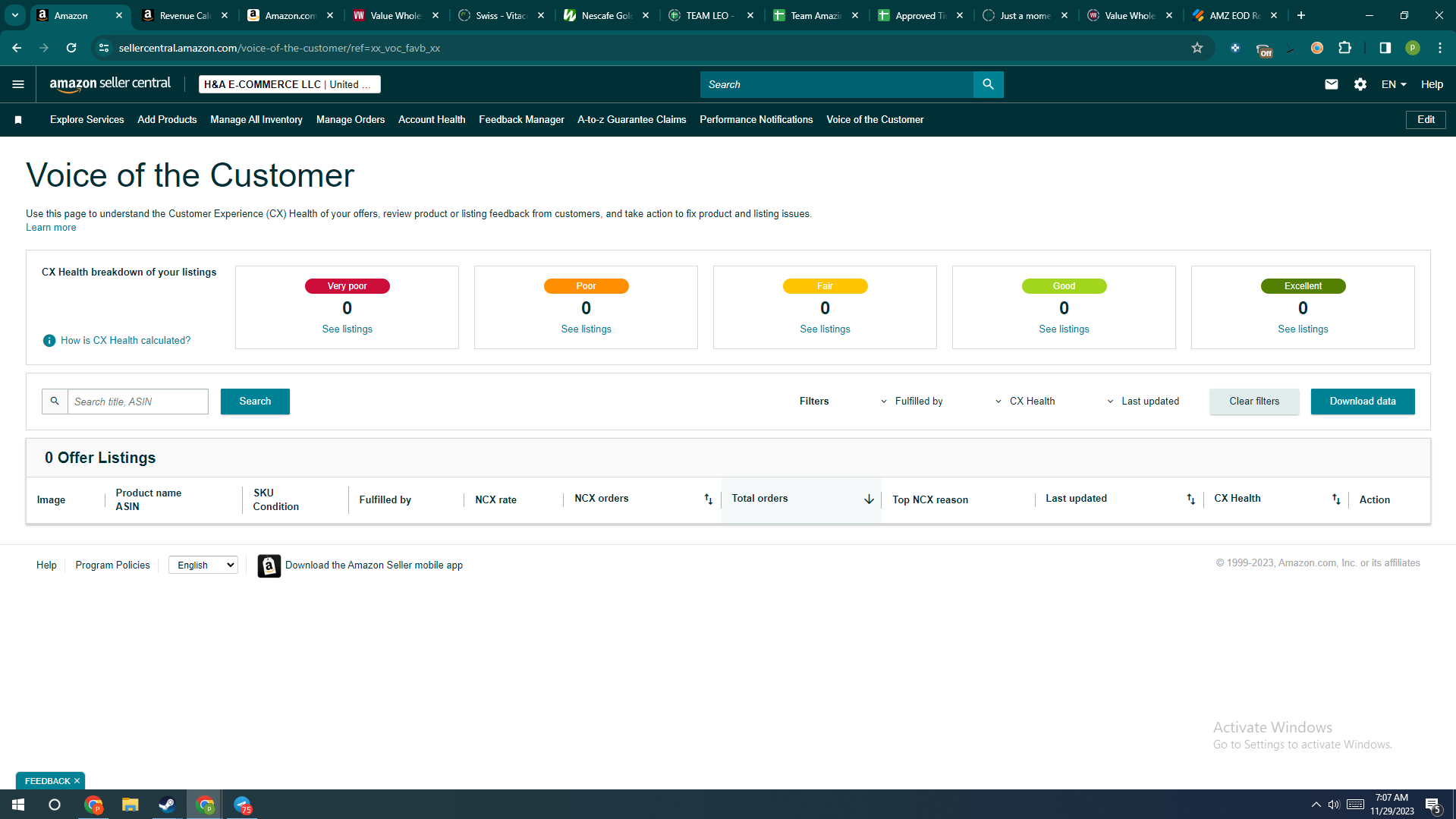Reload the page using the refresh icon
The image size is (1456, 819).
point(71,48)
